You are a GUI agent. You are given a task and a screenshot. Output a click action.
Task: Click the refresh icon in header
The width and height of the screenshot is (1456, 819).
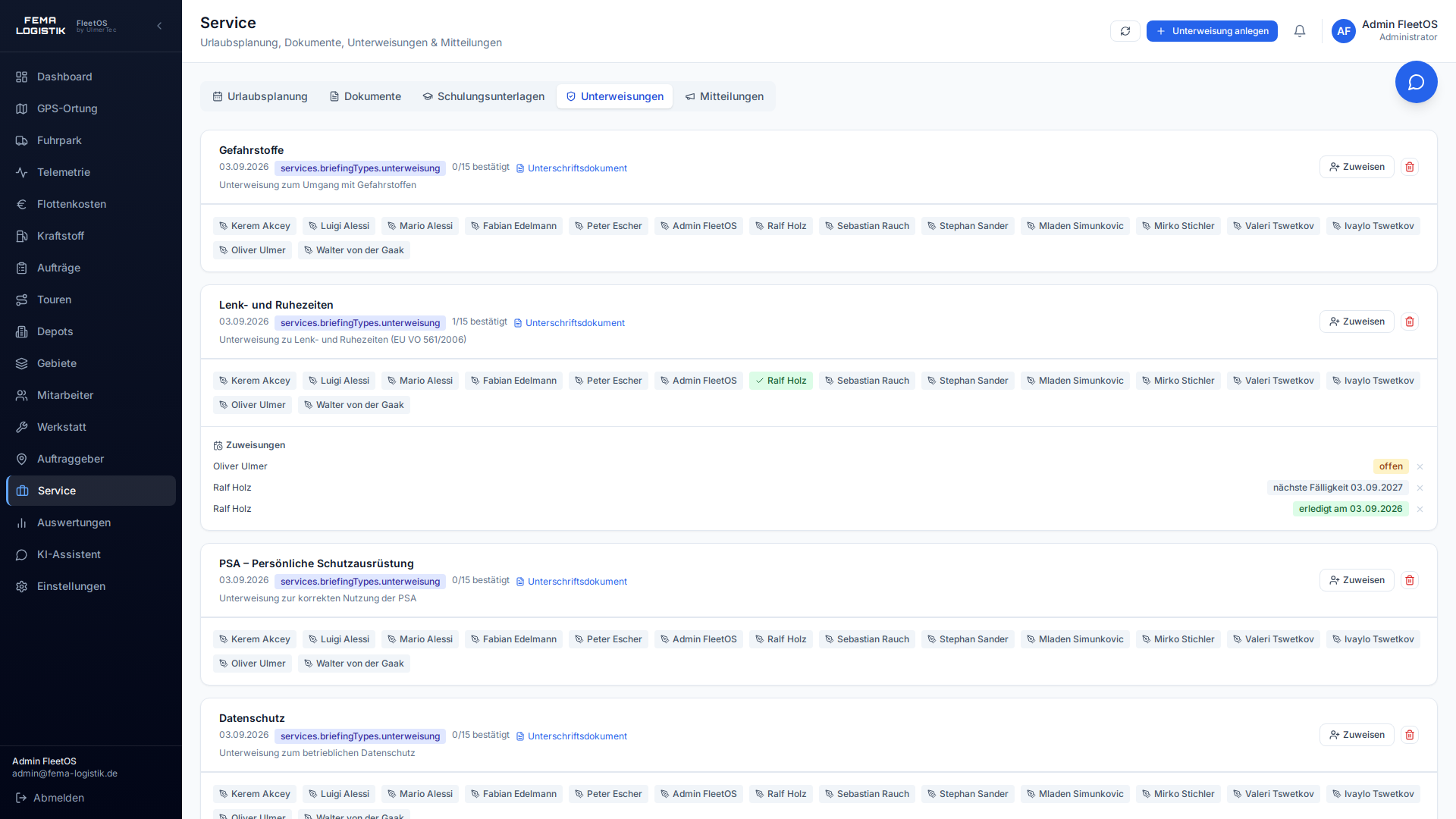pos(1125,31)
